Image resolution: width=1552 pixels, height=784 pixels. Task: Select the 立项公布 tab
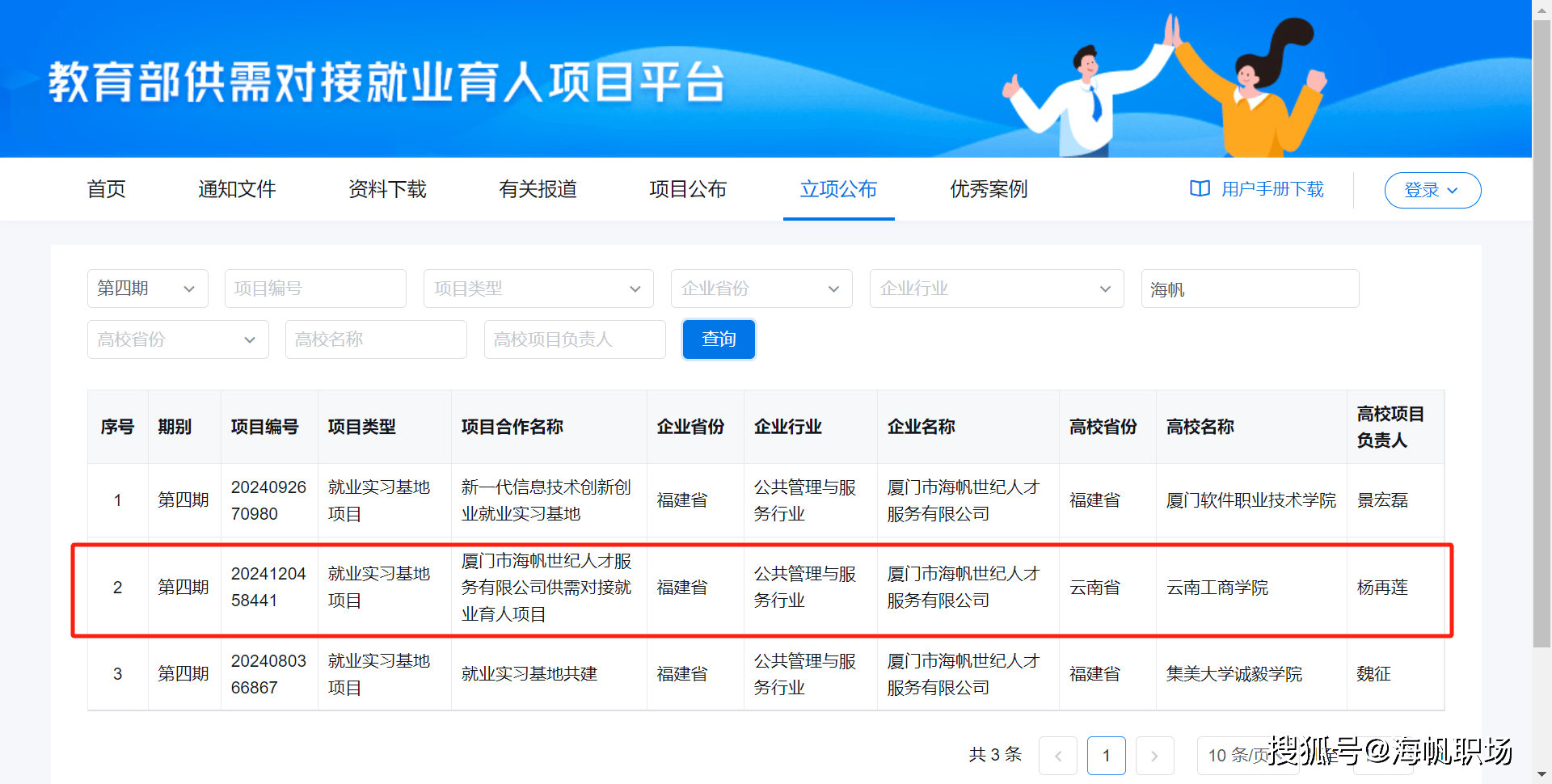(x=838, y=189)
